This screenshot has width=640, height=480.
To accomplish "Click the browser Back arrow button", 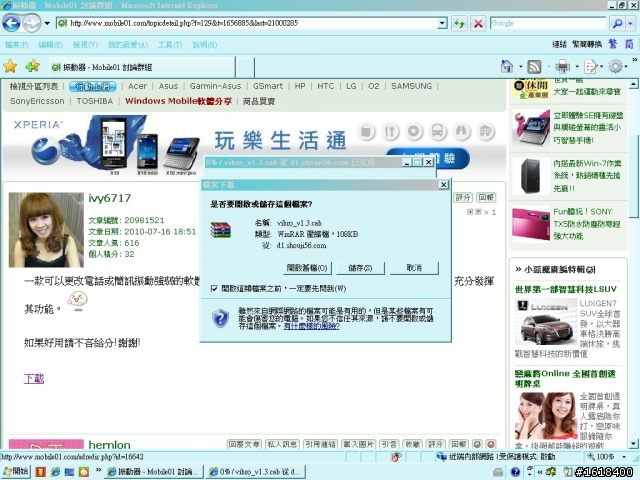I will point(11,23).
